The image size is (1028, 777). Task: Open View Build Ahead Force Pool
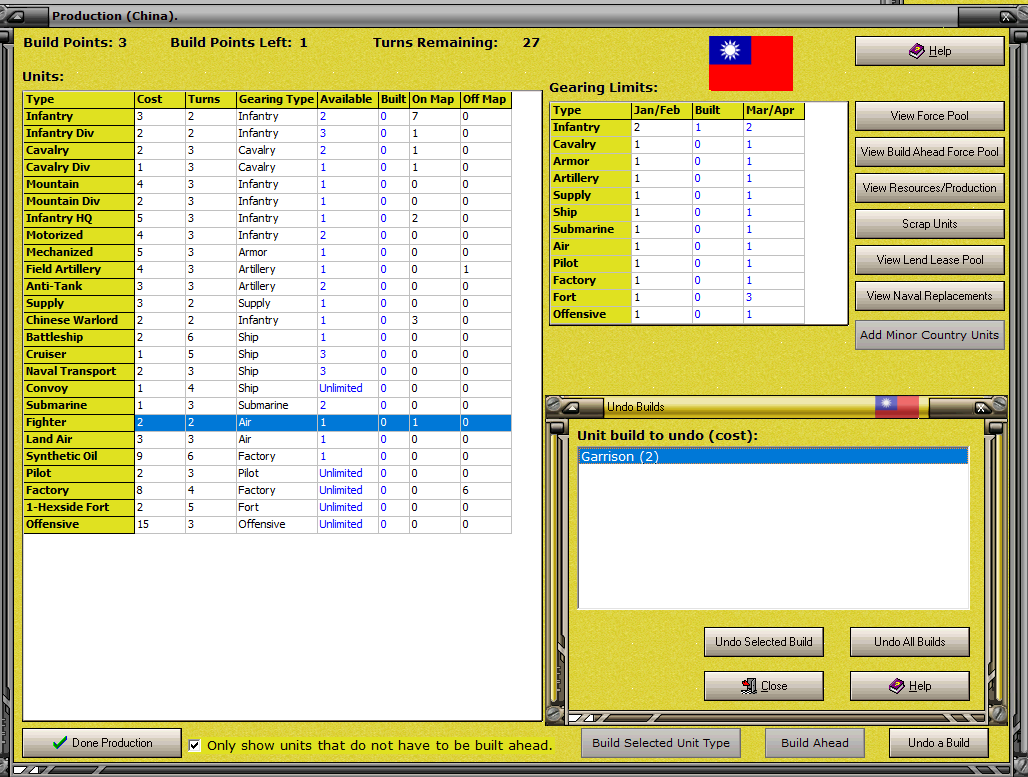(930, 152)
